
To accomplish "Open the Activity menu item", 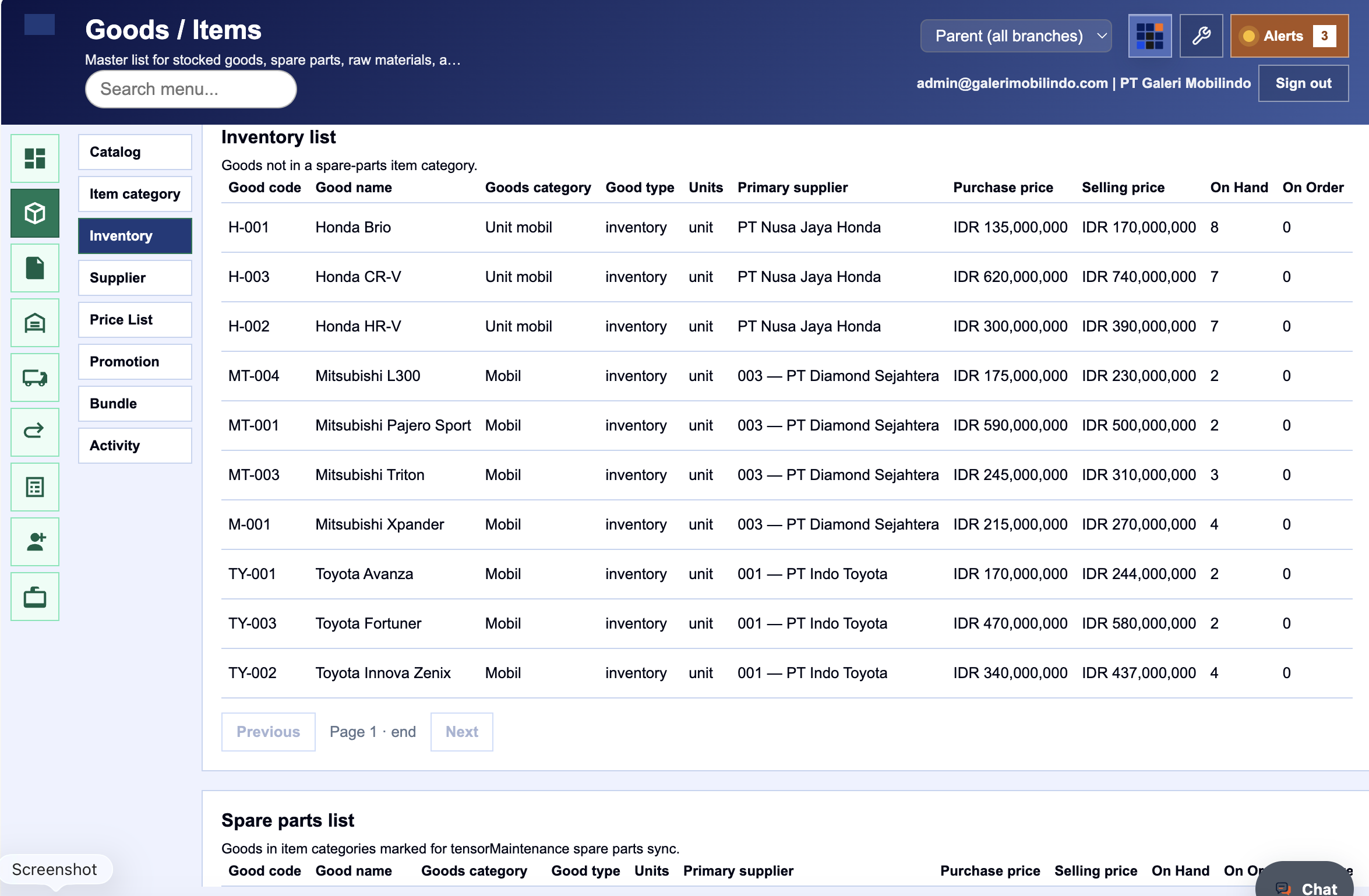I will [x=135, y=446].
